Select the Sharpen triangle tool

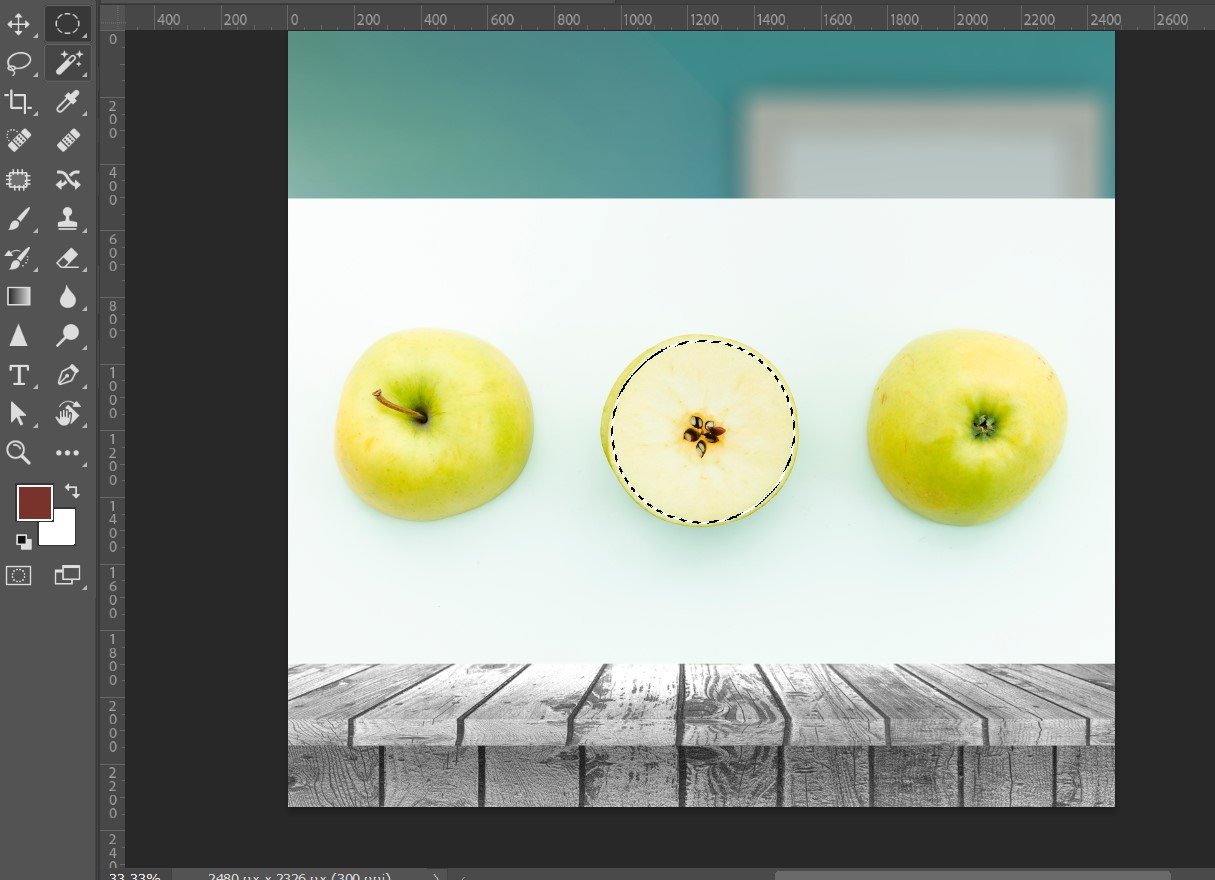point(19,335)
